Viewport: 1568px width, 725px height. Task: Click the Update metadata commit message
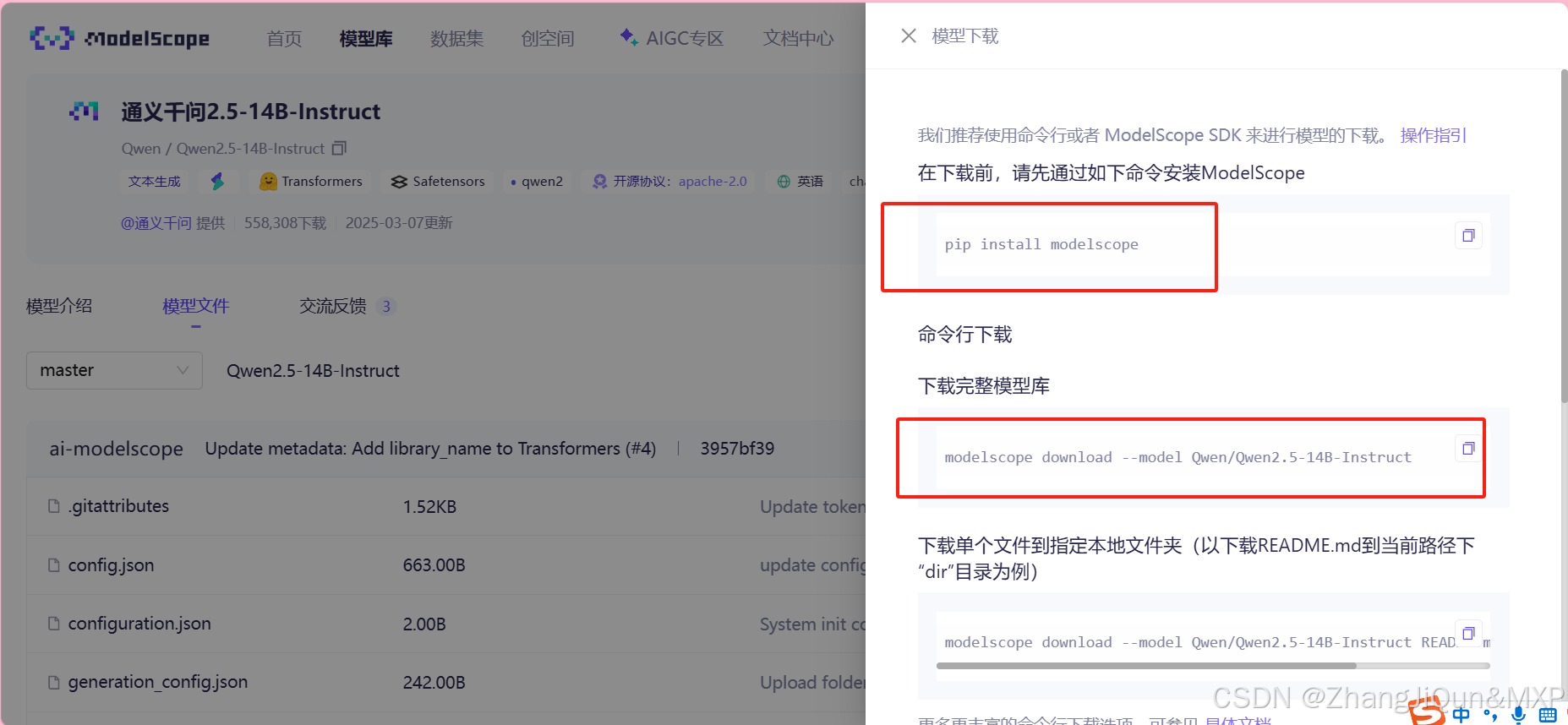click(x=430, y=449)
